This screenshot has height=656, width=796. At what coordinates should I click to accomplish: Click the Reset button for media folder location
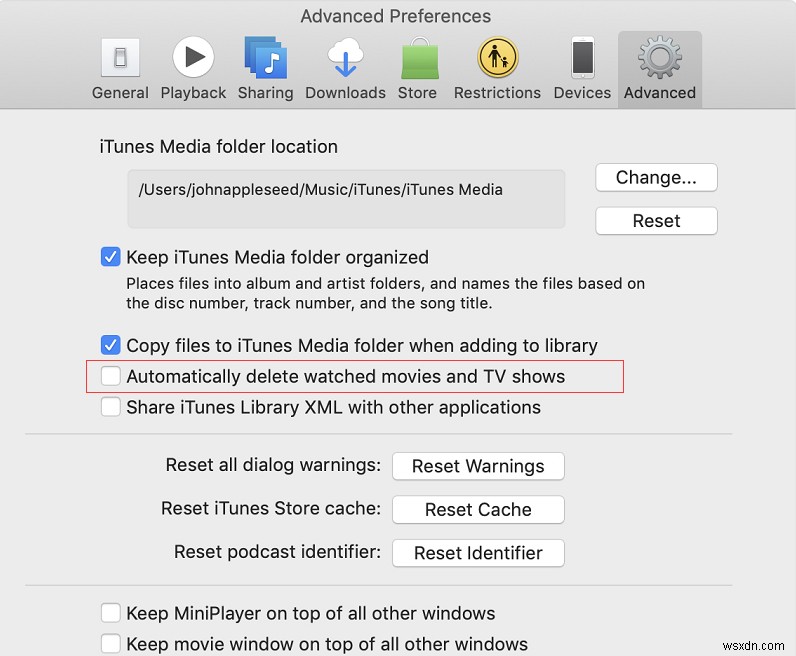pyautogui.click(x=656, y=221)
